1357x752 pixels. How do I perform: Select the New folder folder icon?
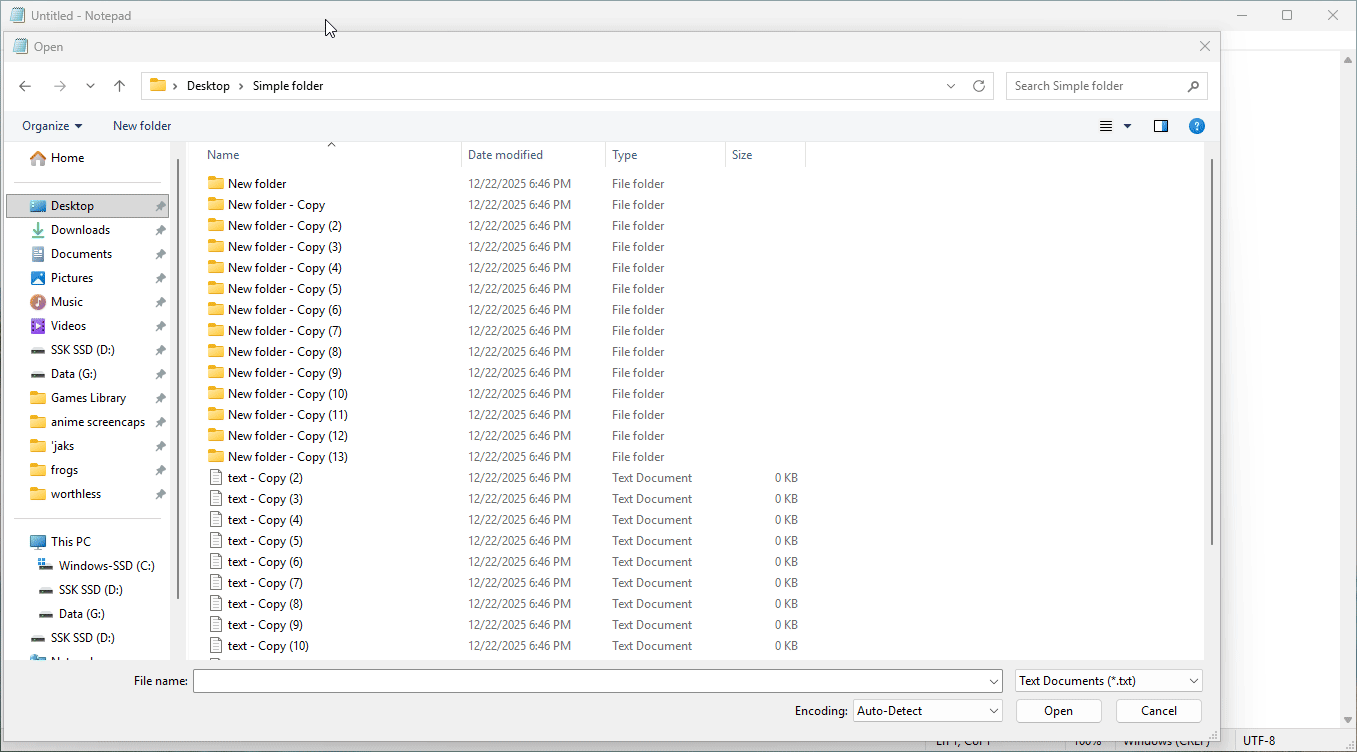(216, 183)
